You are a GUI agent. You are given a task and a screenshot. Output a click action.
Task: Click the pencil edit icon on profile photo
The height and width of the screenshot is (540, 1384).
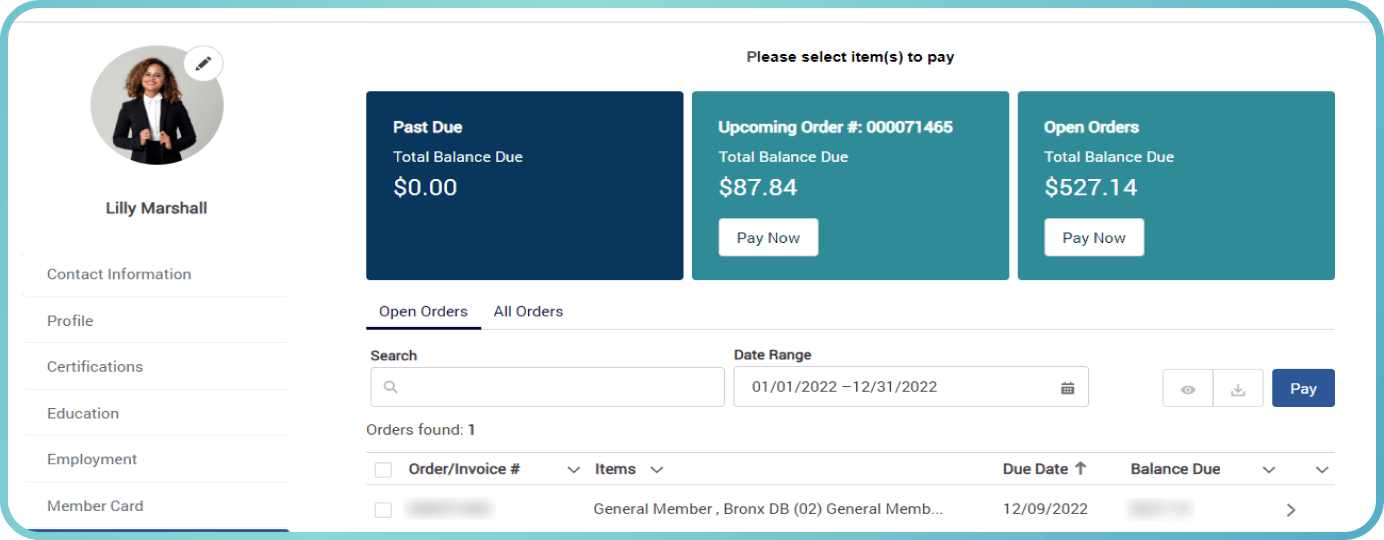(204, 63)
